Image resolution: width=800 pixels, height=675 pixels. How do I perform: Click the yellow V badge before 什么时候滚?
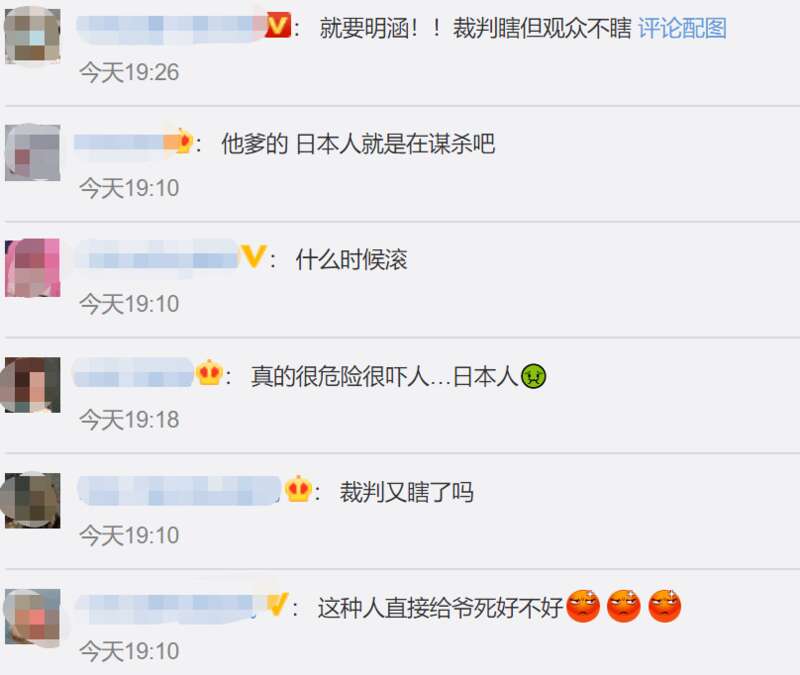[x=254, y=256]
